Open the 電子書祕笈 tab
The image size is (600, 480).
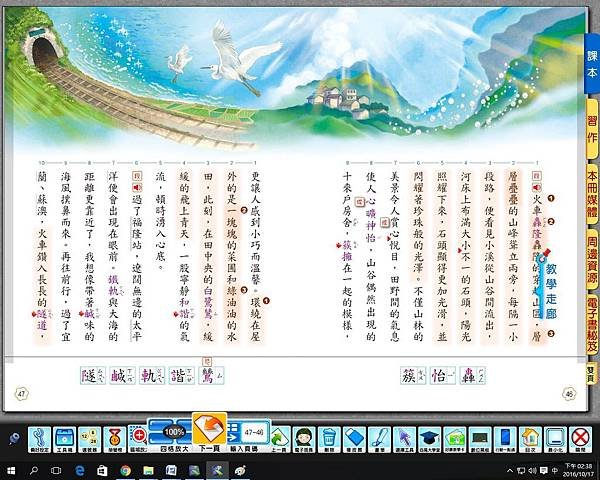592,325
